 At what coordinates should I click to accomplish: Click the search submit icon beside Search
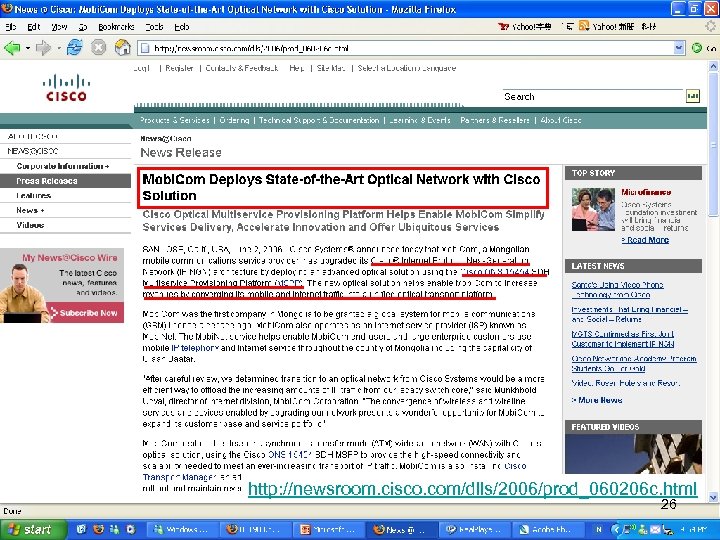tap(692, 96)
